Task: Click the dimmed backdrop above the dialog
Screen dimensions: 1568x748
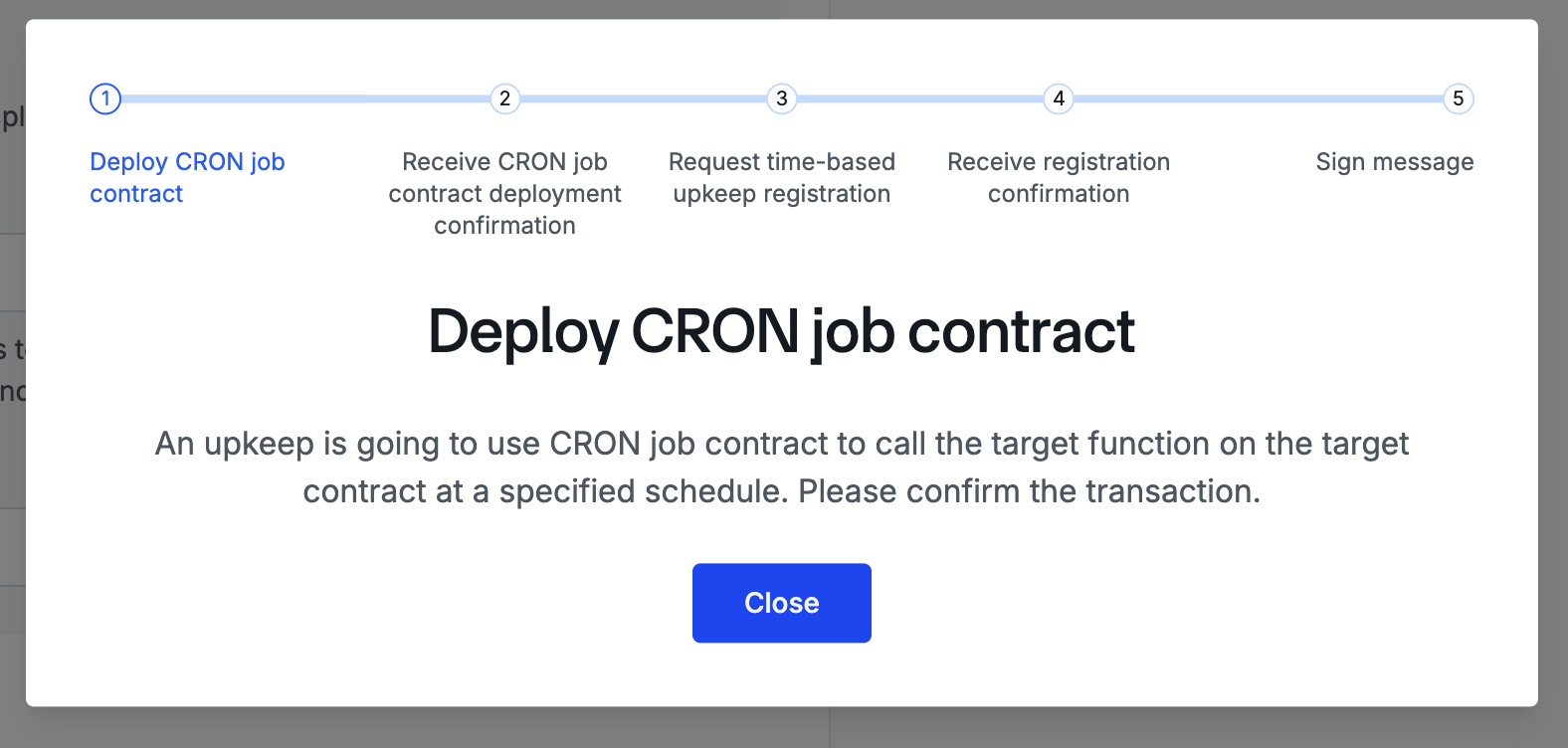Action: click(x=784, y=8)
